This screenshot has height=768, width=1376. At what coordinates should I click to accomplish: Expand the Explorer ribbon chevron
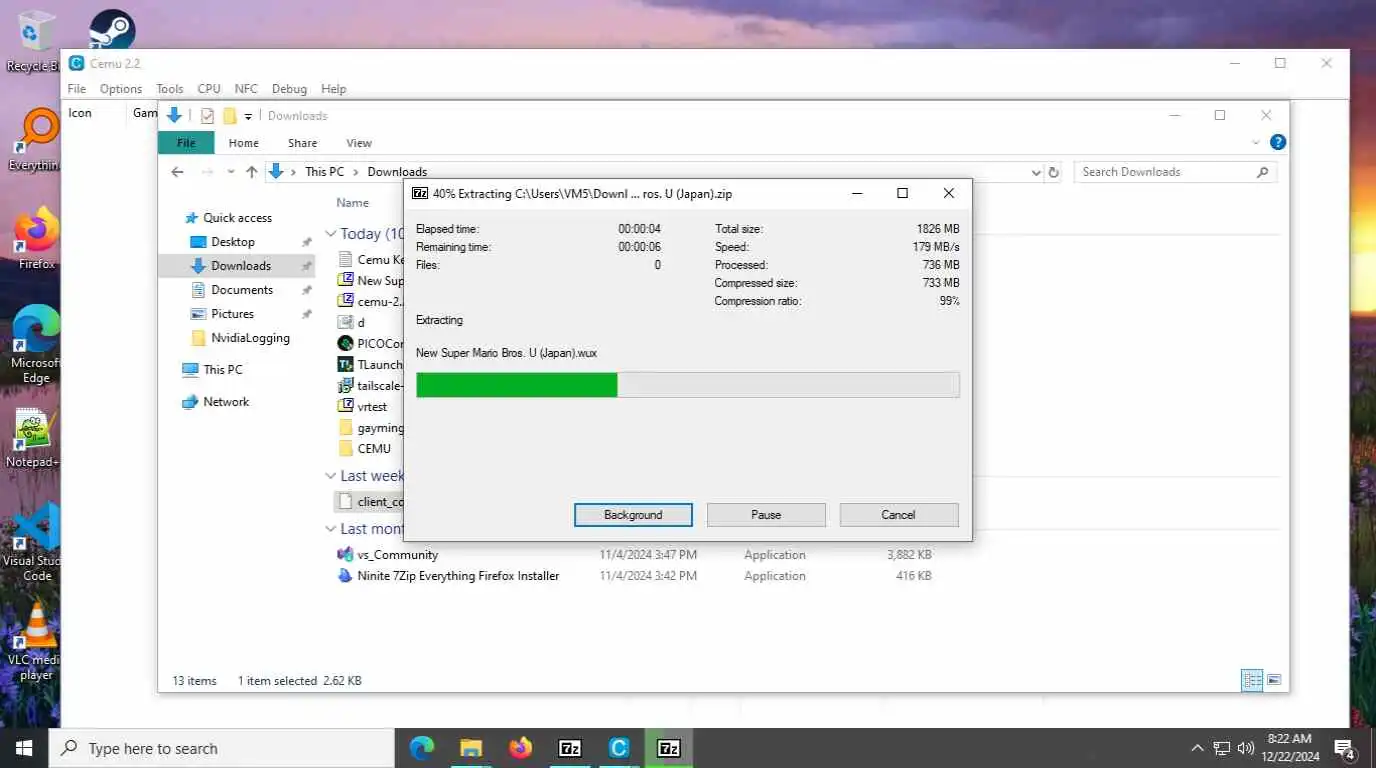[1257, 142]
